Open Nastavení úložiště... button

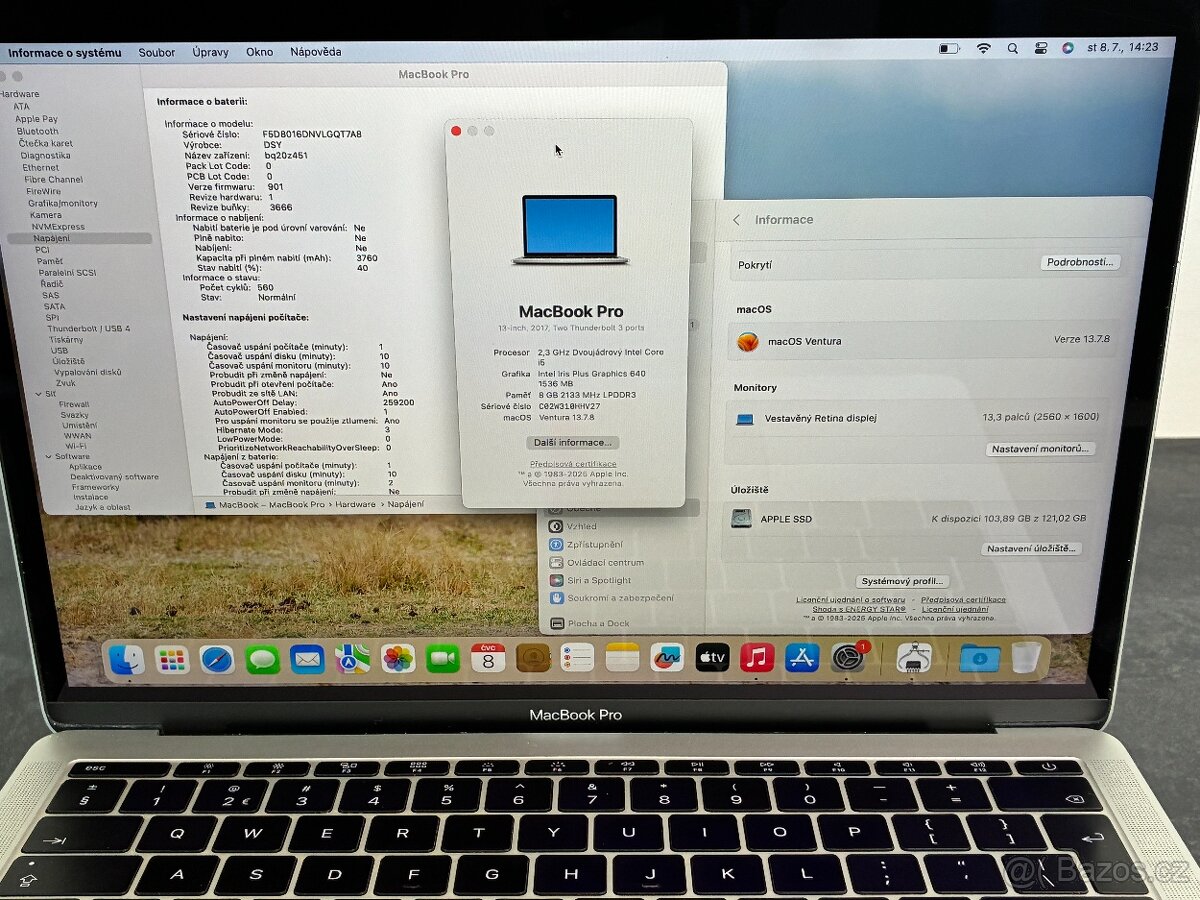point(1031,548)
